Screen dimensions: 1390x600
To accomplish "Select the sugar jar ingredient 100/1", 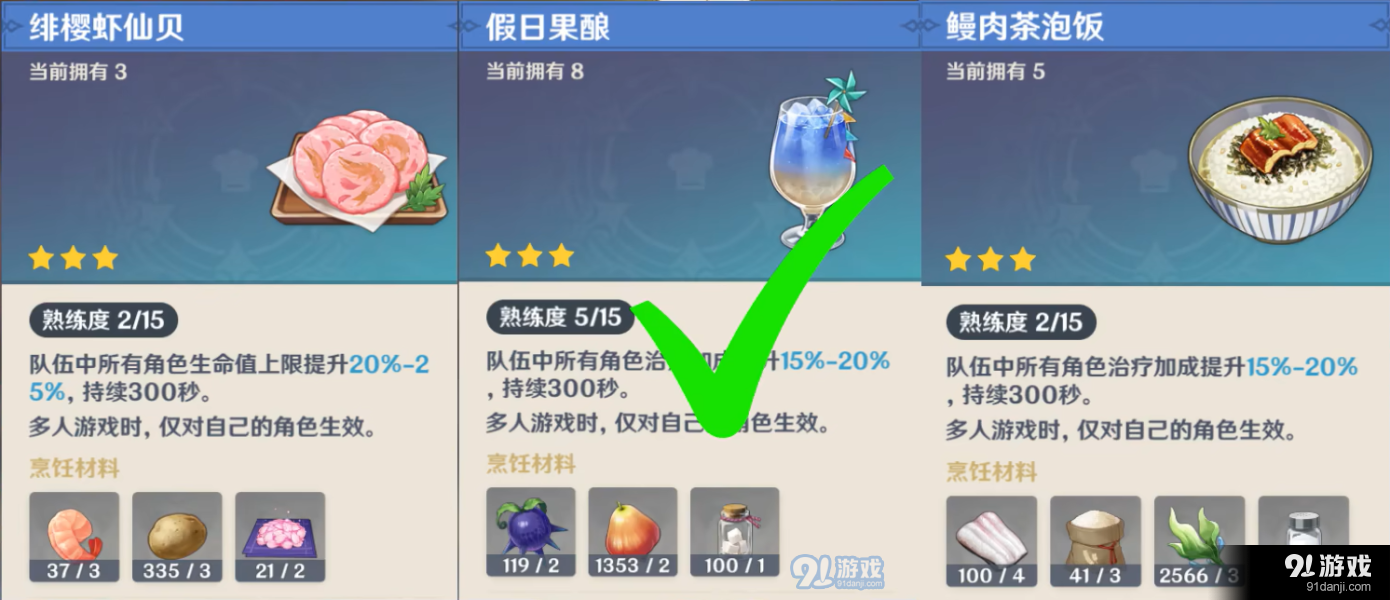I will coord(735,533).
